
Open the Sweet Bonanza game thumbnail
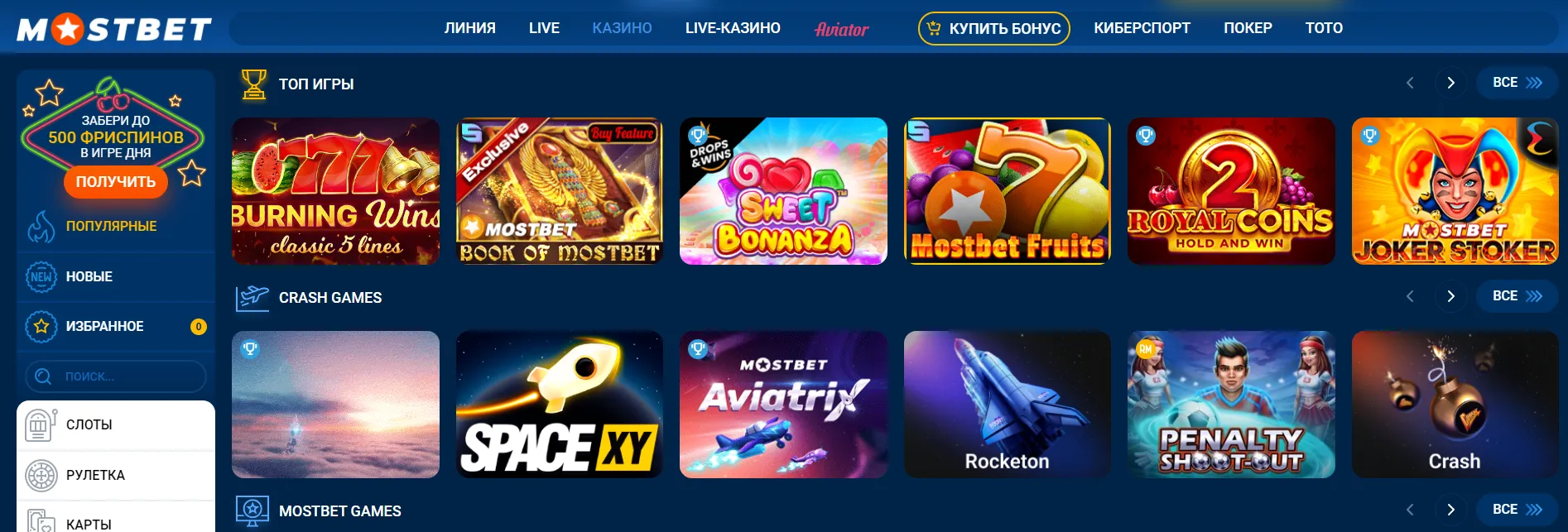783,191
